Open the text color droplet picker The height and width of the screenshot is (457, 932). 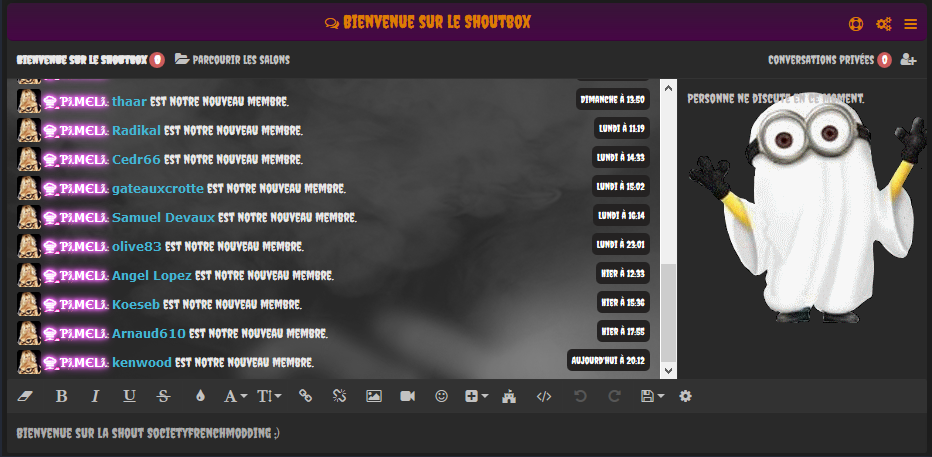(200, 396)
